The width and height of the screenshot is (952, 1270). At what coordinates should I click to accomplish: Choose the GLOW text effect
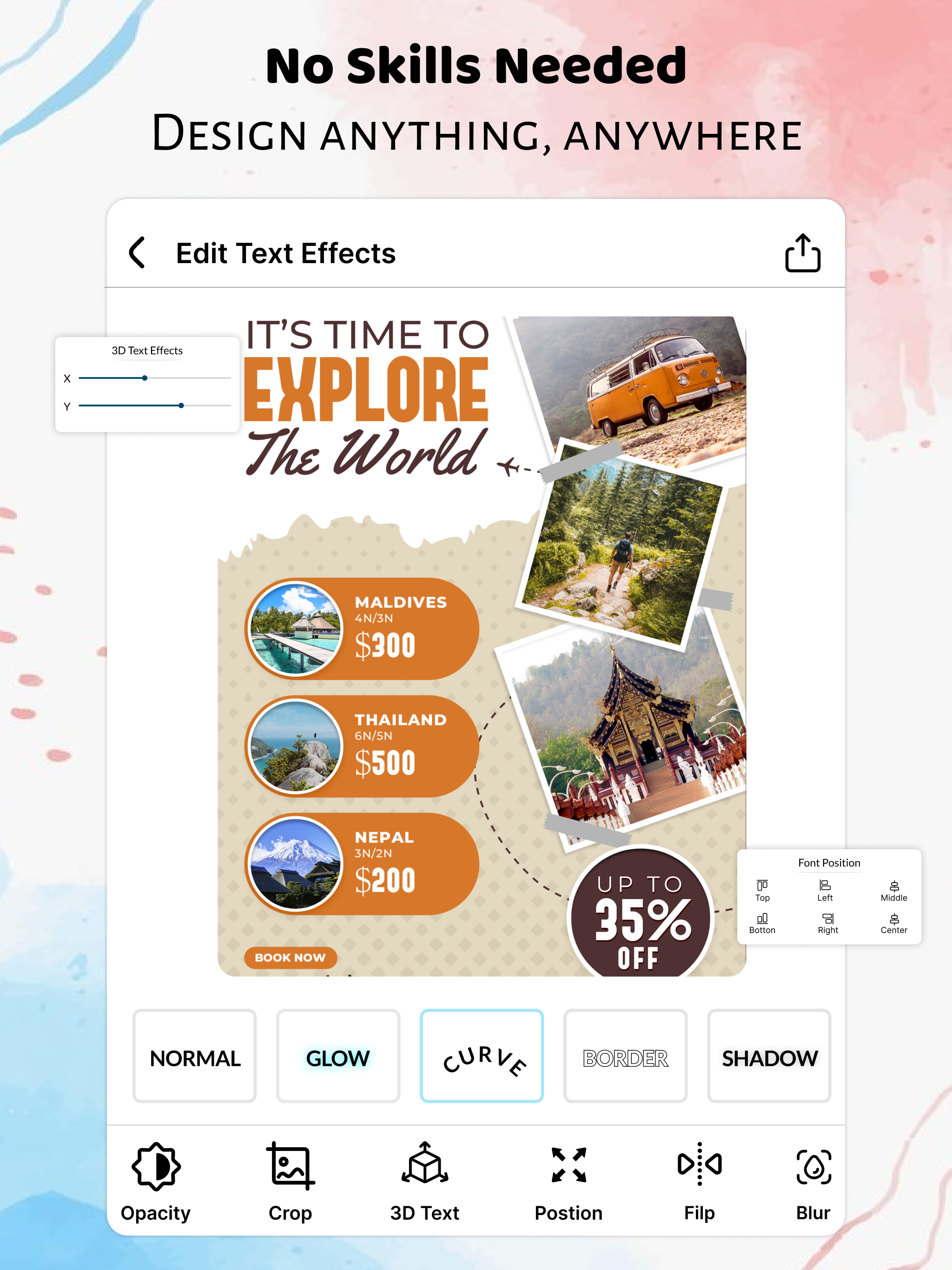338,1056
